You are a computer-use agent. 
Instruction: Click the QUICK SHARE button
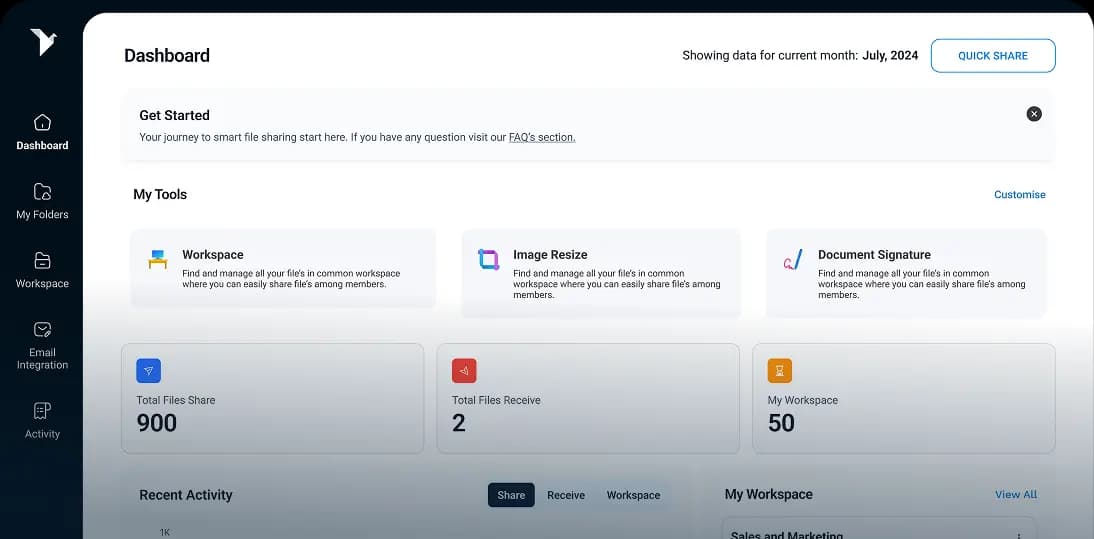tap(992, 56)
